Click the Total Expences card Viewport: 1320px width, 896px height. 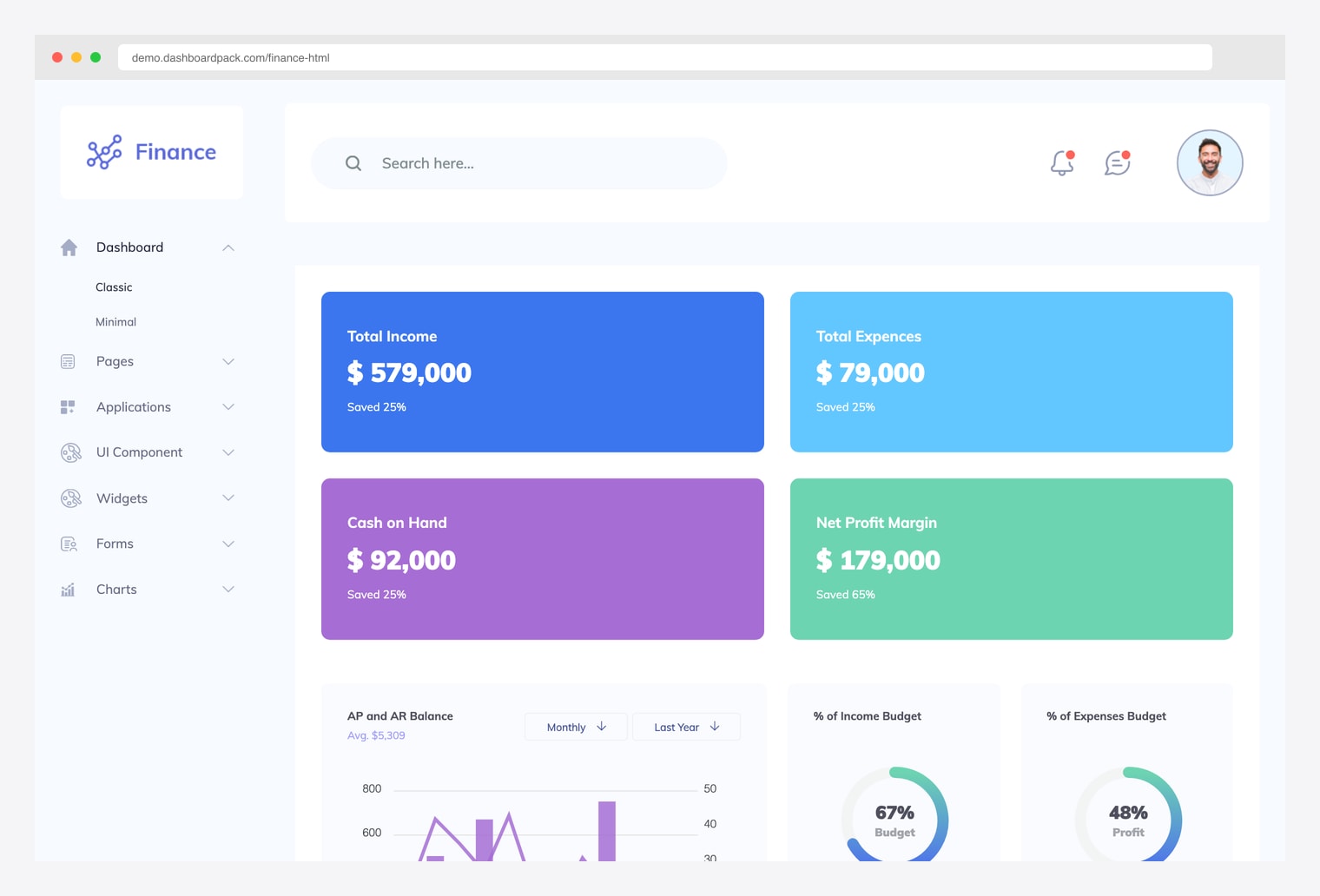pos(1012,372)
